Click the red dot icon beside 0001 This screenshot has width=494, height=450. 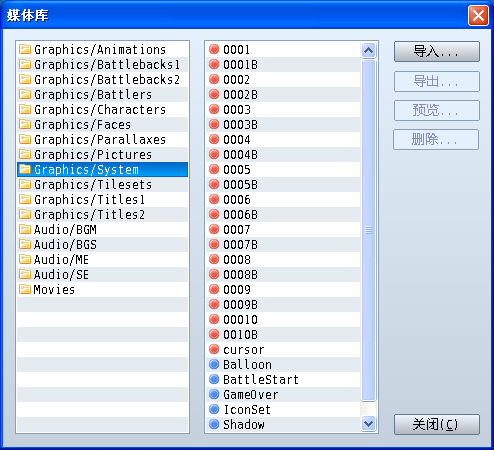click(x=214, y=49)
